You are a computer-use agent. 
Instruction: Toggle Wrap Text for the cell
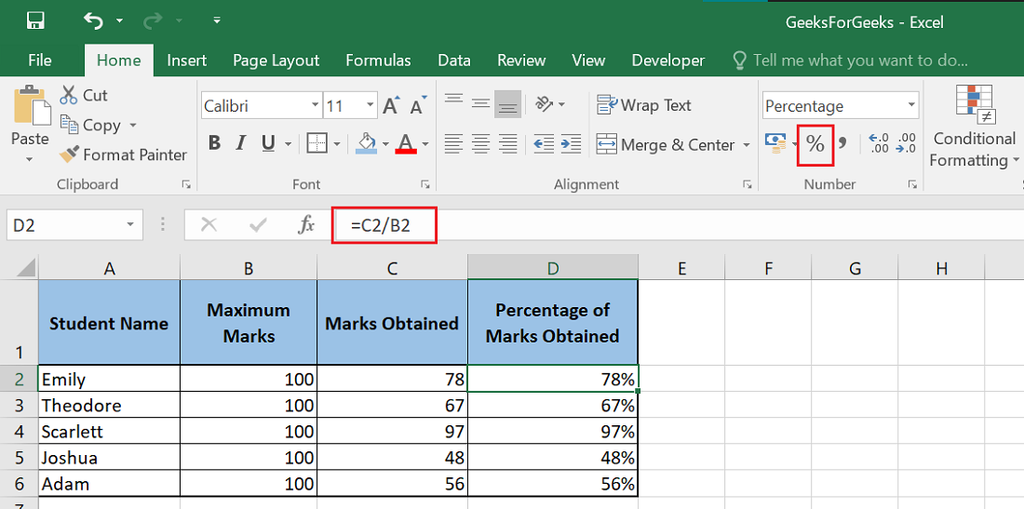coord(644,105)
